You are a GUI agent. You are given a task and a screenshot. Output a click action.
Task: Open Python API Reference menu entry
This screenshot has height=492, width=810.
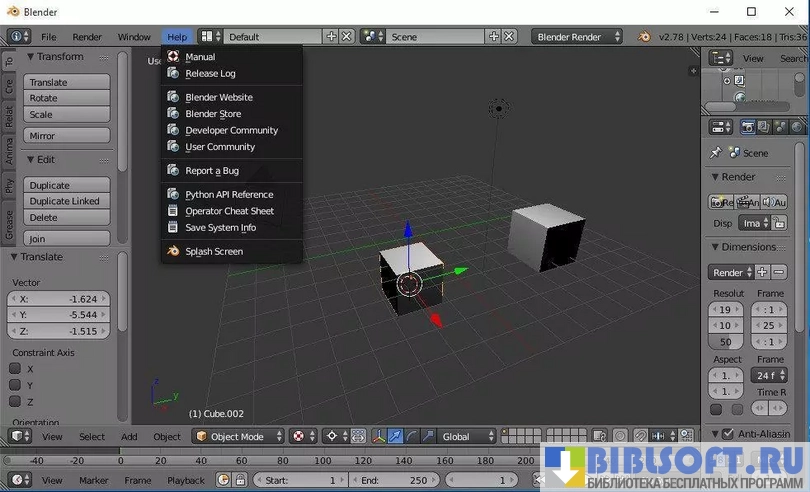(x=229, y=195)
